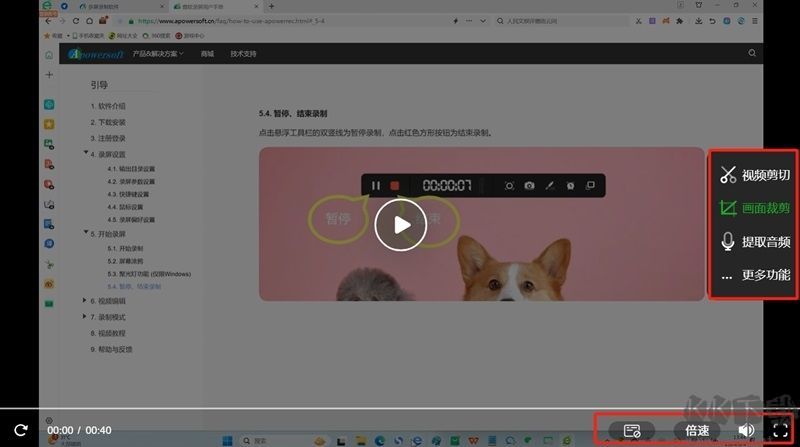Screen dimensions: 800x447
Task: Open the 360搜索 bookmark
Action: click(156, 36)
